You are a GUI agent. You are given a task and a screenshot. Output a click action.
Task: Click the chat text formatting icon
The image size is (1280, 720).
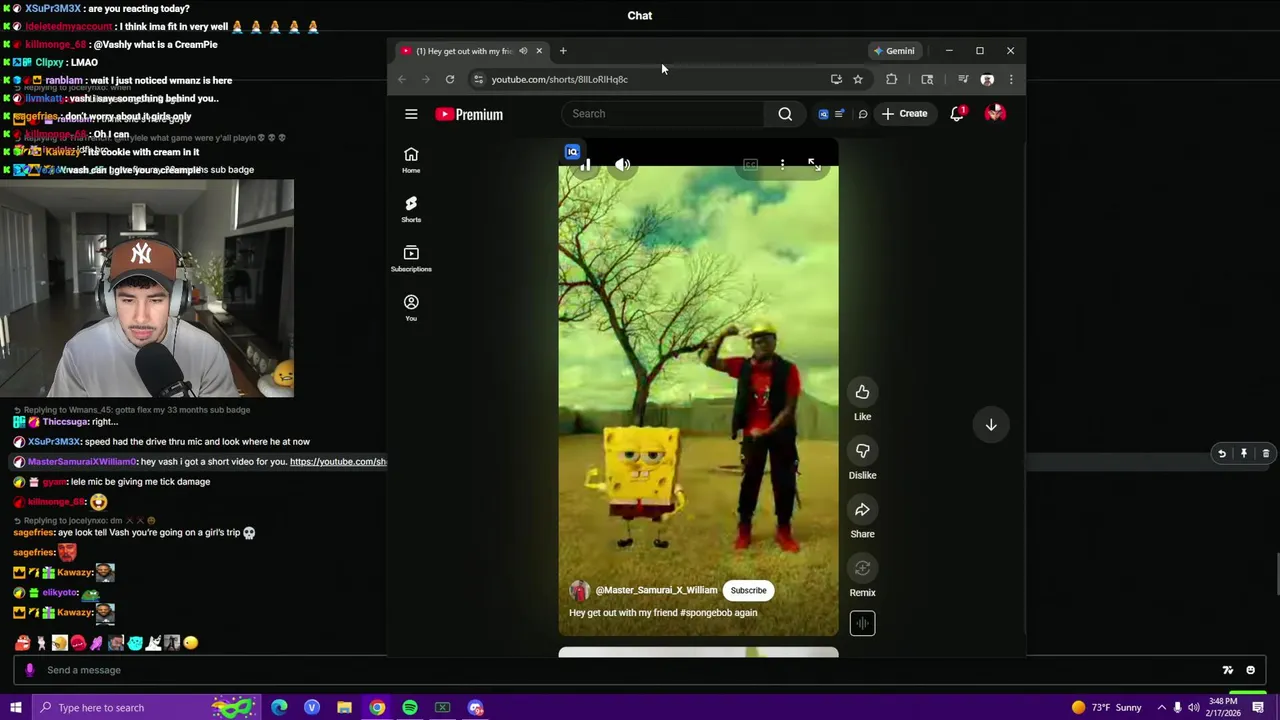[1228, 670]
